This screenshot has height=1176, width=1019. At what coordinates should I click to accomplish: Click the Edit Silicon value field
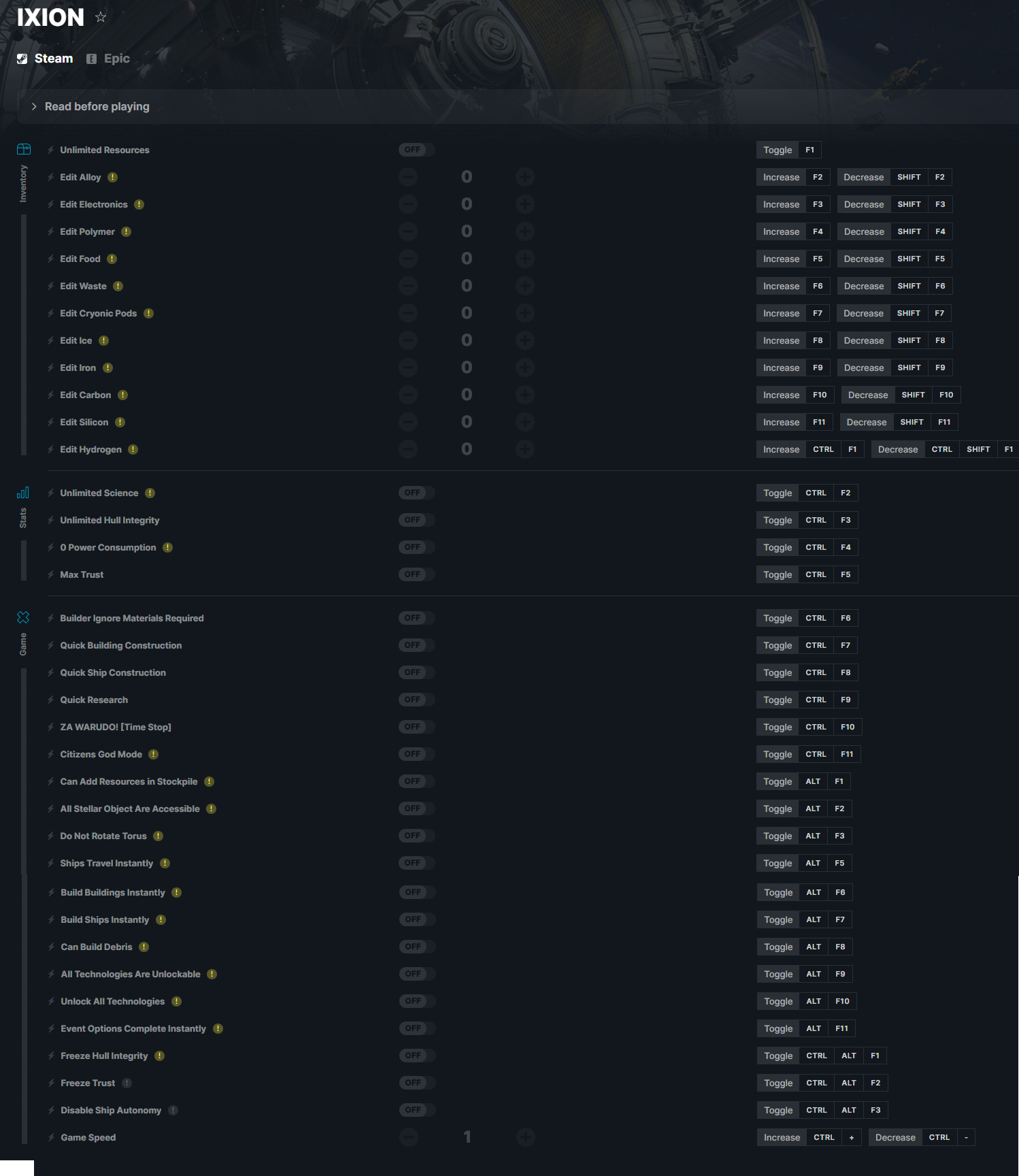pyautogui.click(x=467, y=422)
